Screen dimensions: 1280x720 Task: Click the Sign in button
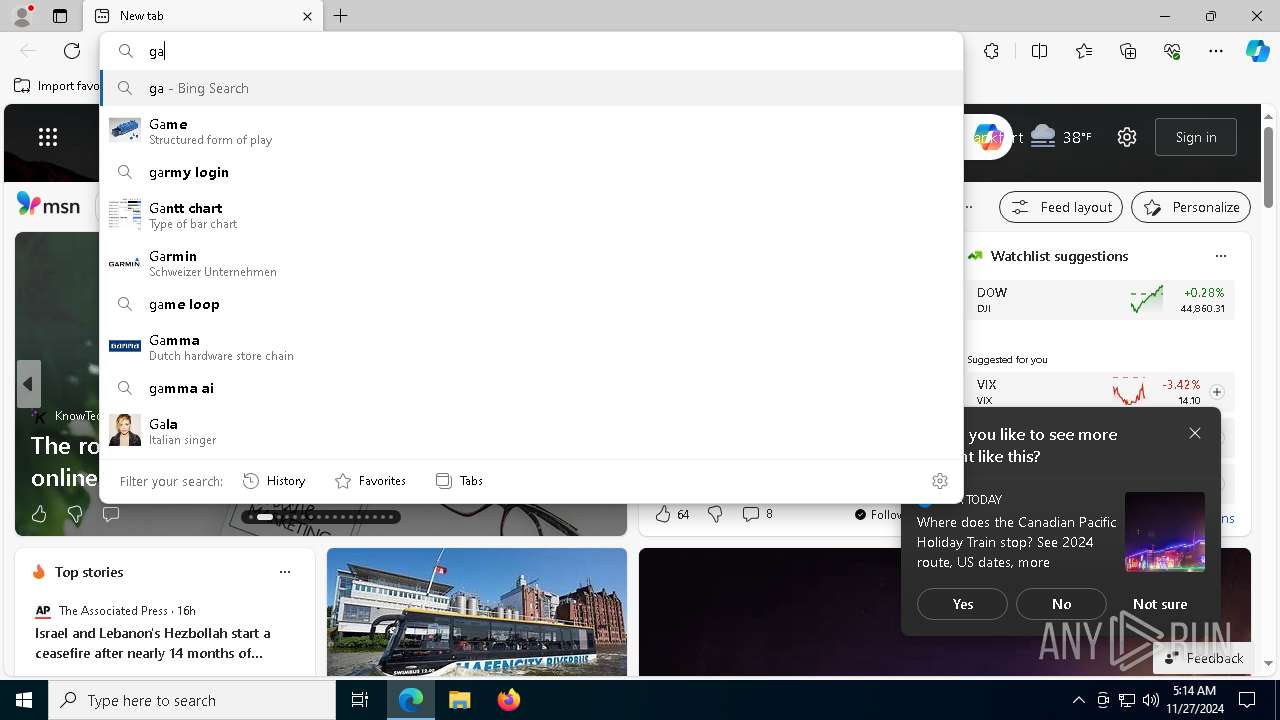tap(1196, 137)
